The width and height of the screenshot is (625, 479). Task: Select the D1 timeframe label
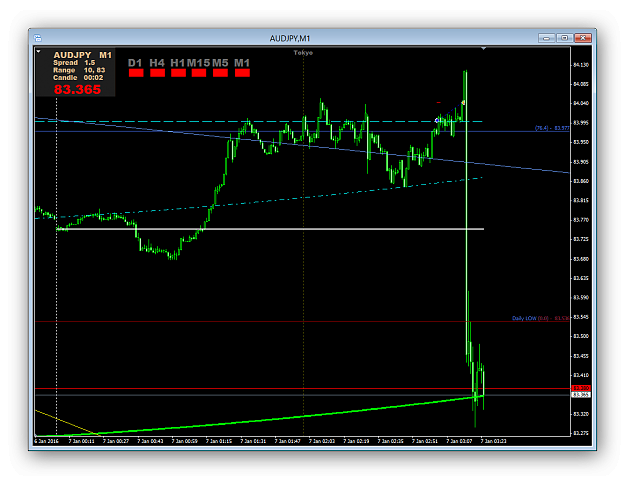click(135, 63)
